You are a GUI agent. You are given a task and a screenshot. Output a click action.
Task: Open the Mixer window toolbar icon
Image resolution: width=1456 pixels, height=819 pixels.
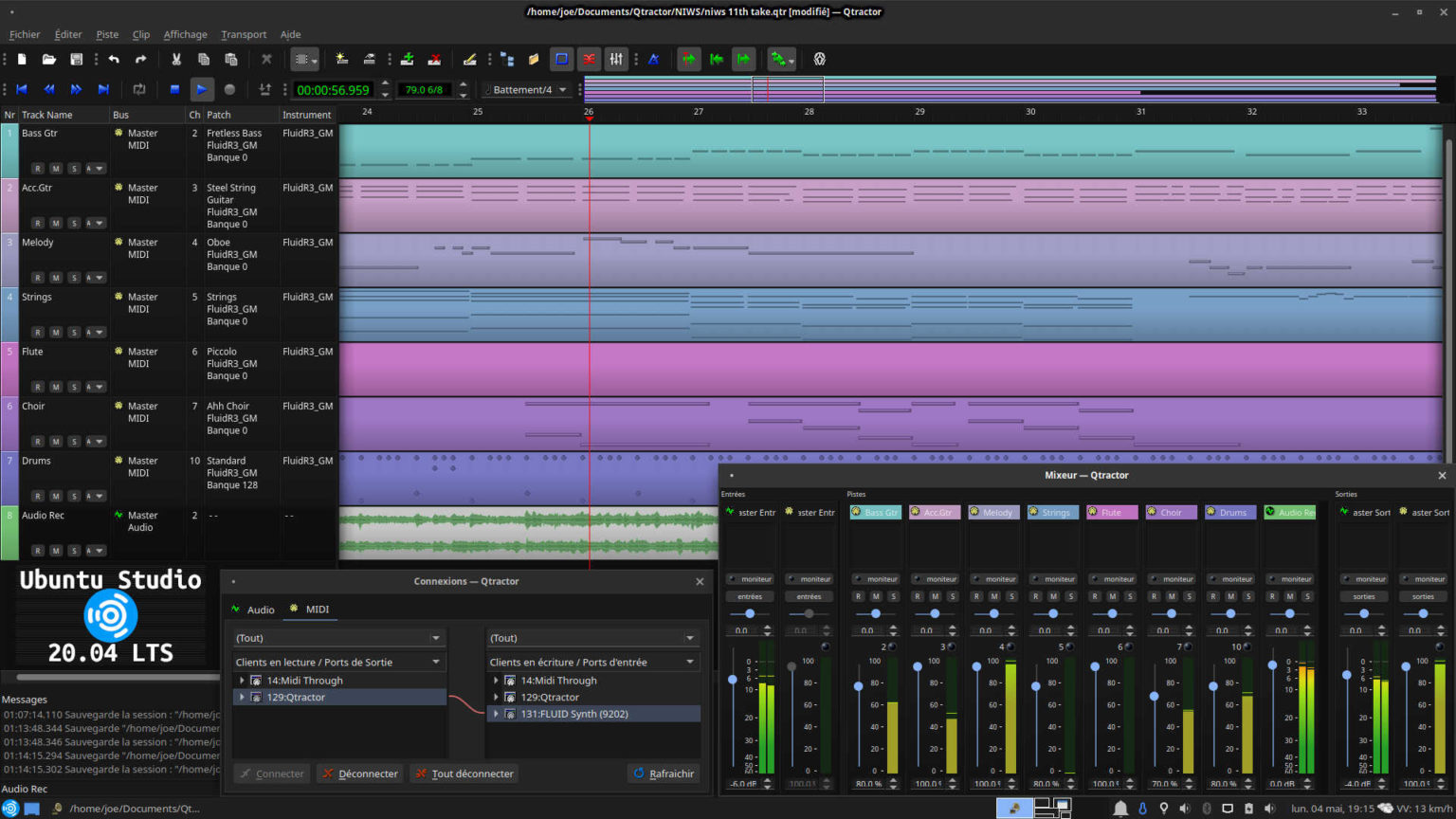point(616,59)
